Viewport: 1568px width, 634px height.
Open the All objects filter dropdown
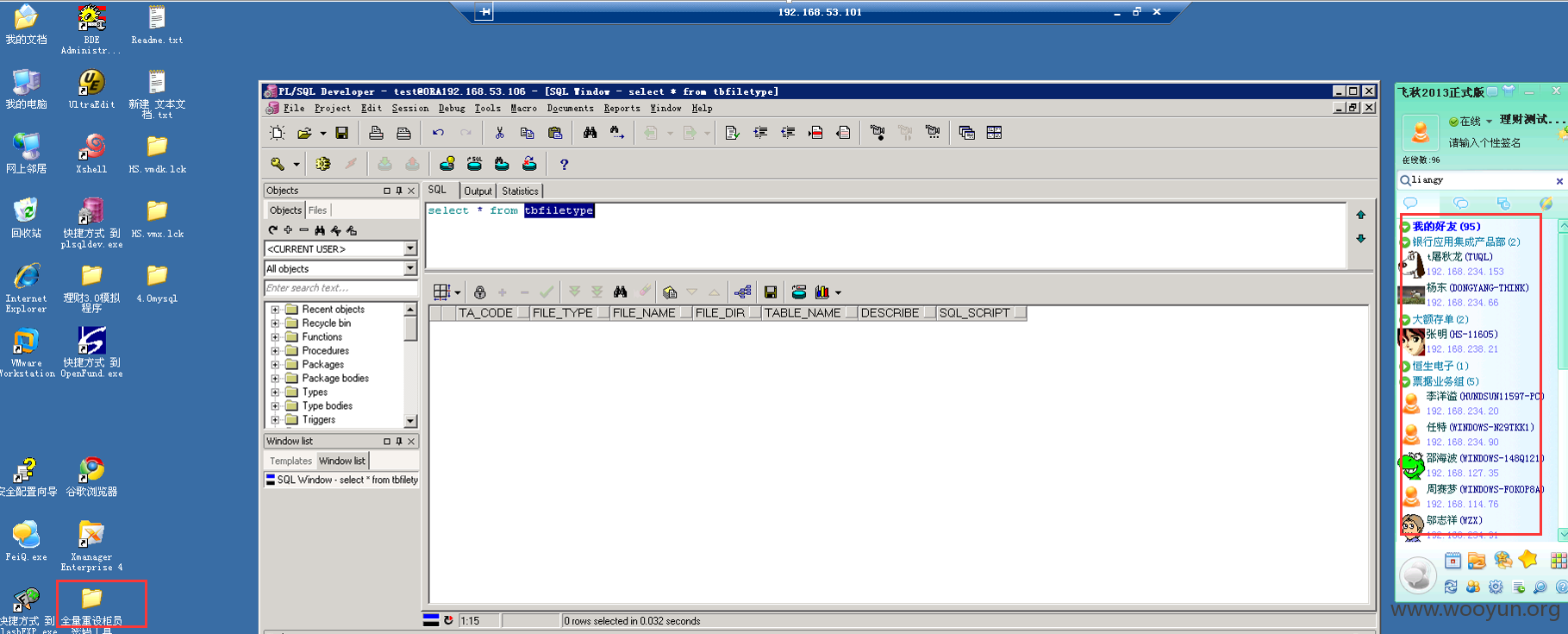click(x=410, y=268)
